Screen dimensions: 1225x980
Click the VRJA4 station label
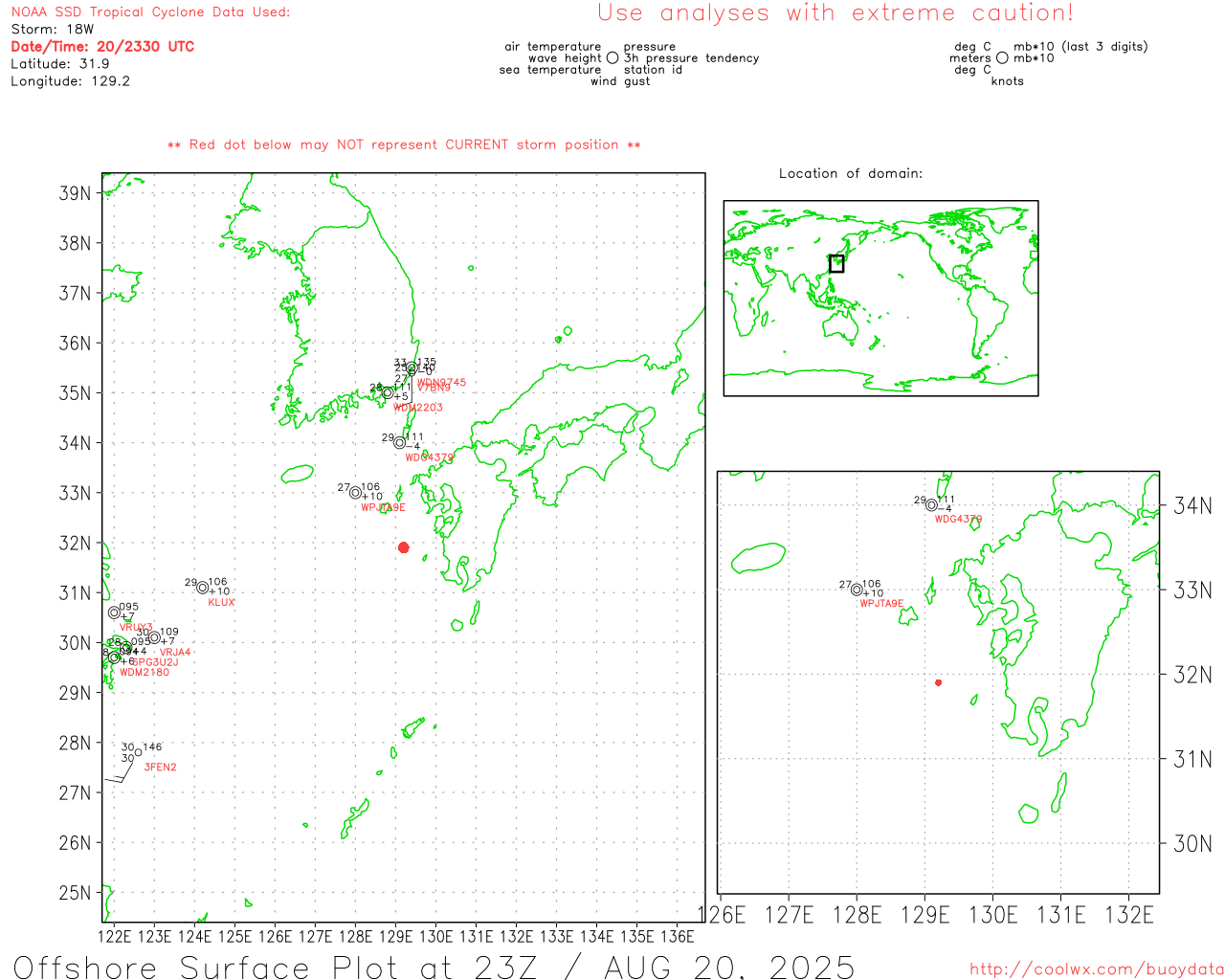[x=175, y=653]
